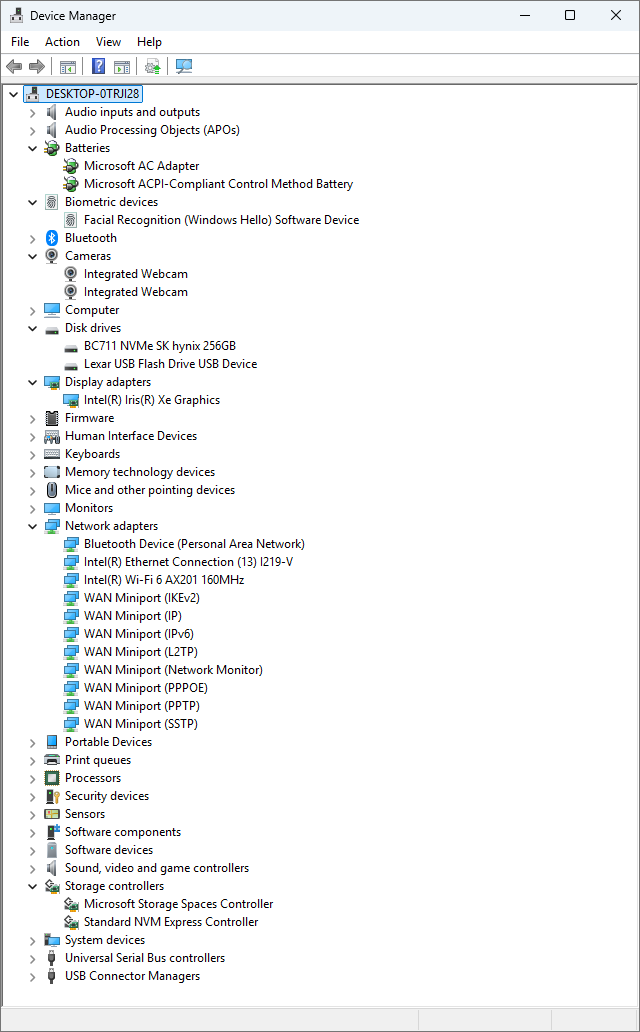Select Facial Recognition (Windows Hello) Software Device
This screenshot has height=1032, width=640.
tap(221, 220)
